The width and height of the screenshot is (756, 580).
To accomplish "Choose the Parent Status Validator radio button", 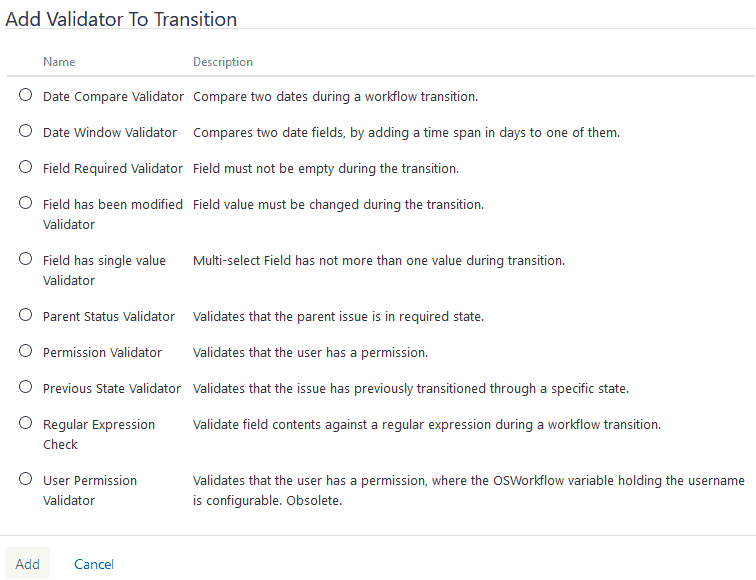I will (26, 315).
